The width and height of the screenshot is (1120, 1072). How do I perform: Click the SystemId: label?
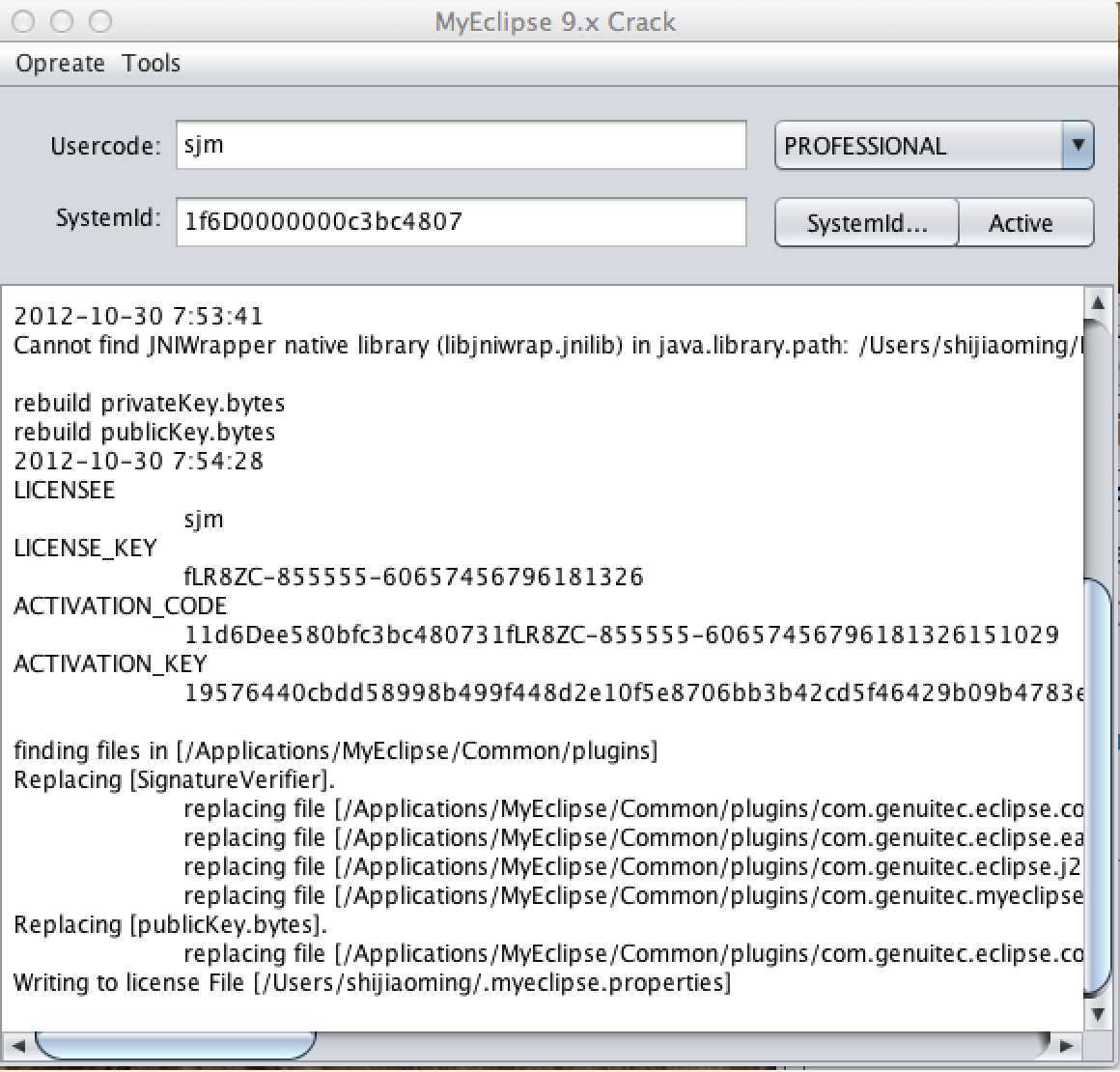click(x=108, y=217)
